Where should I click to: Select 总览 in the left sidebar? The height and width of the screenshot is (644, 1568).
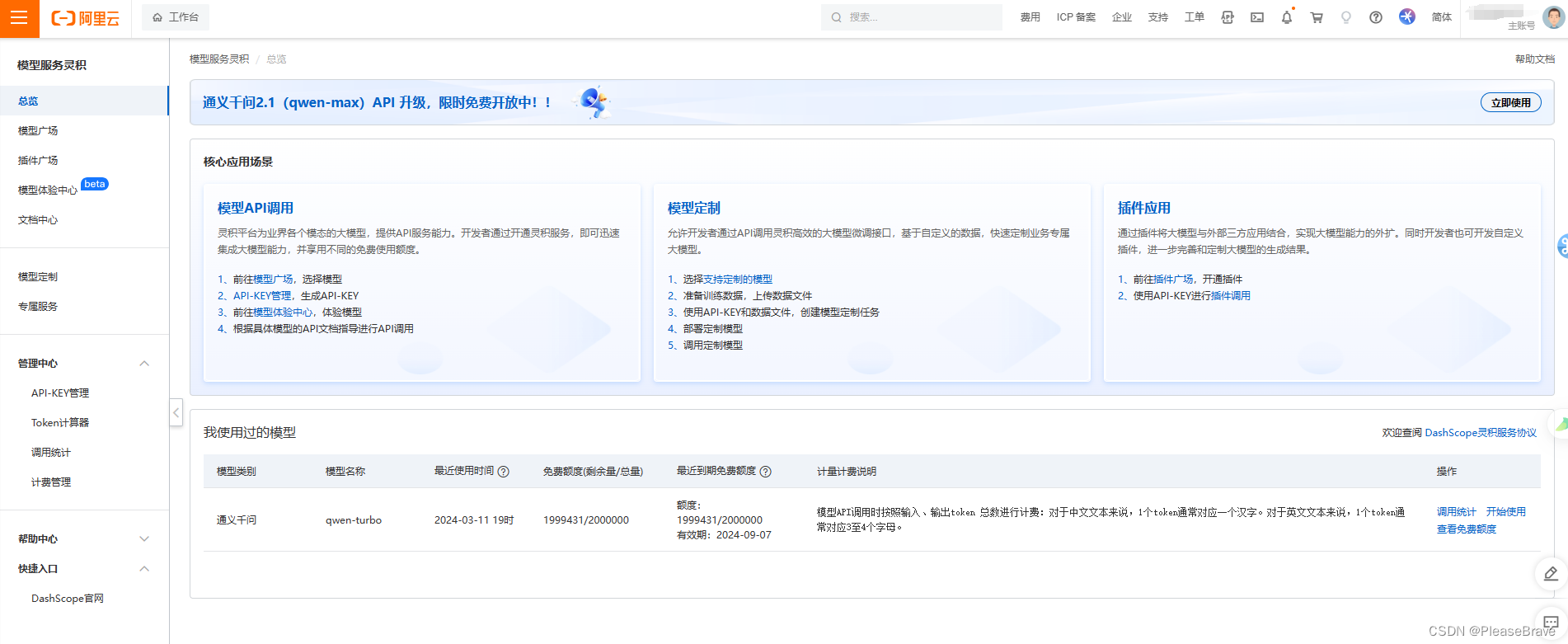point(84,101)
